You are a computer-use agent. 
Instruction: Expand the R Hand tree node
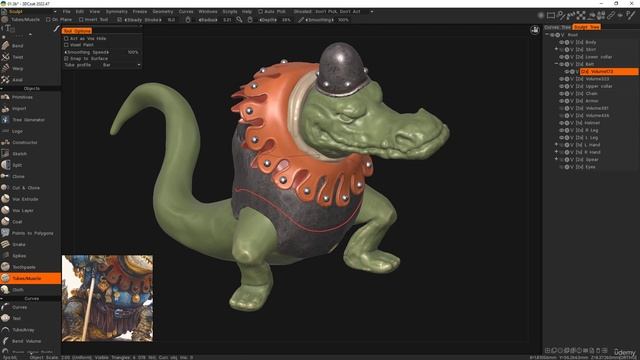click(x=556, y=152)
